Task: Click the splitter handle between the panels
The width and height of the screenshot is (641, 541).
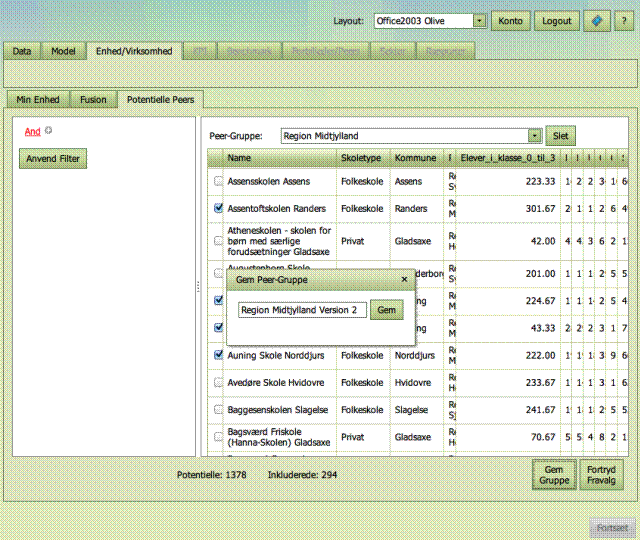Action: point(198,288)
